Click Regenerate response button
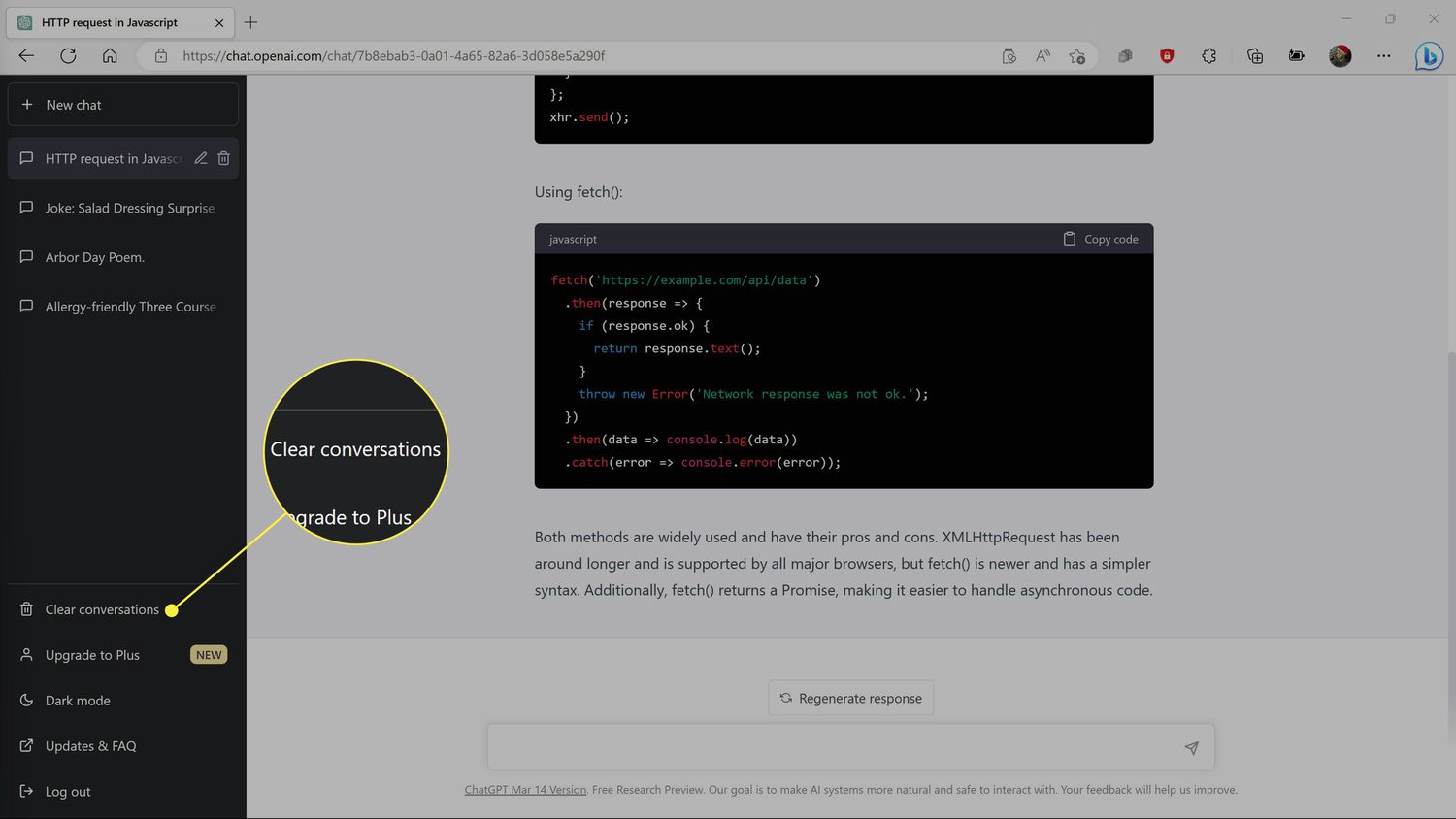This screenshot has height=819, width=1456. [x=850, y=698]
